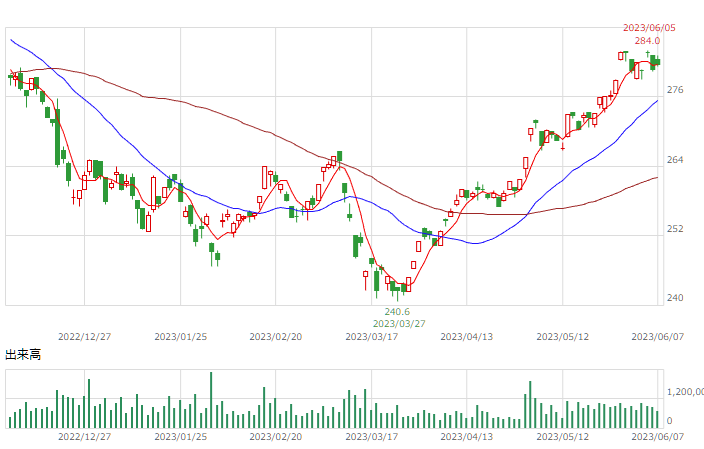Click 2022/12/27 date under volume chart

[84, 436]
